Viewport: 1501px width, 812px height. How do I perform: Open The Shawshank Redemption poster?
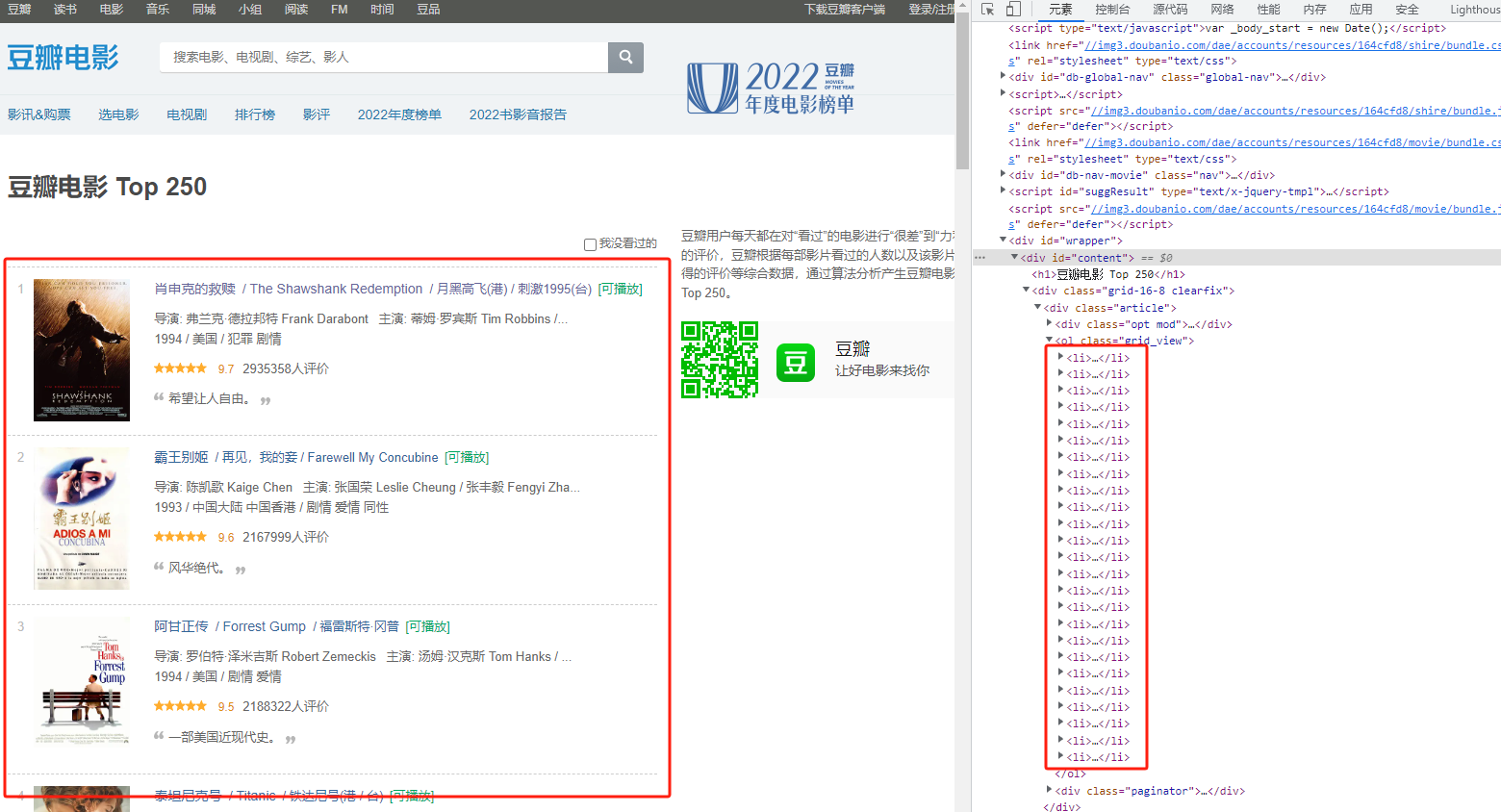coord(82,350)
